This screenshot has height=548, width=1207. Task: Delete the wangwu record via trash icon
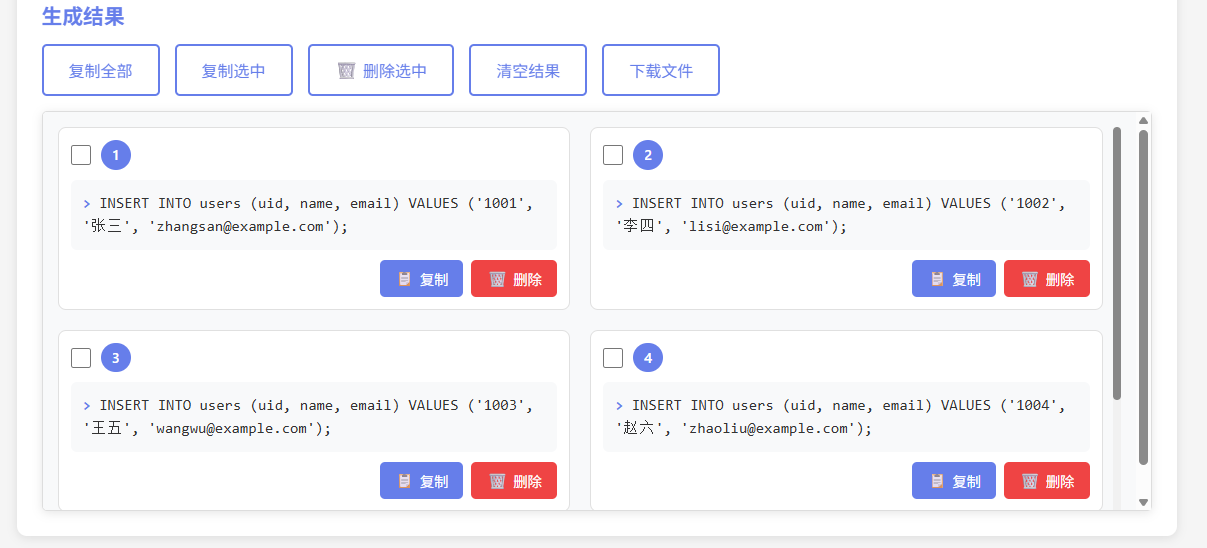[x=497, y=481]
